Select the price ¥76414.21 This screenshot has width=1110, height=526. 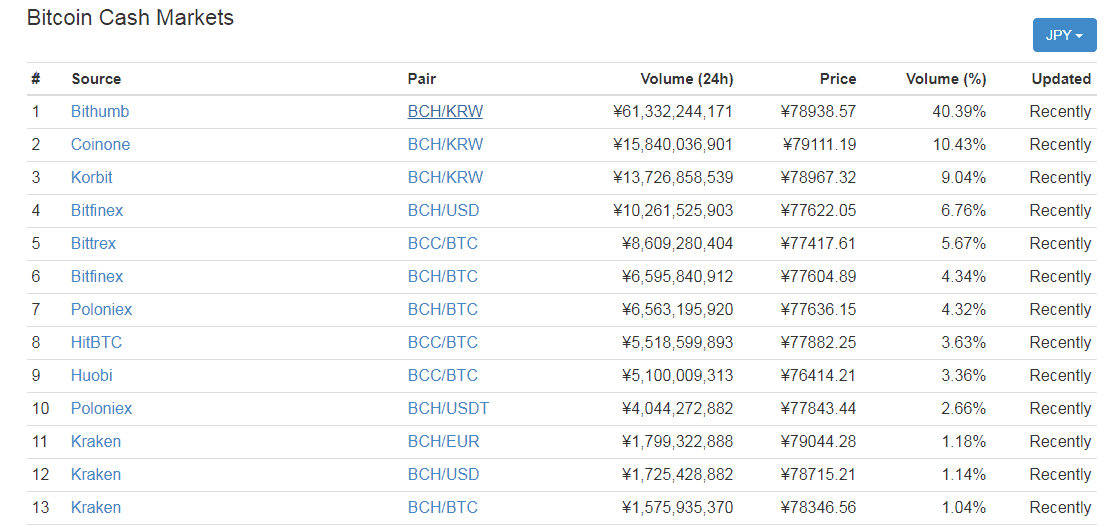coord(818,375)
